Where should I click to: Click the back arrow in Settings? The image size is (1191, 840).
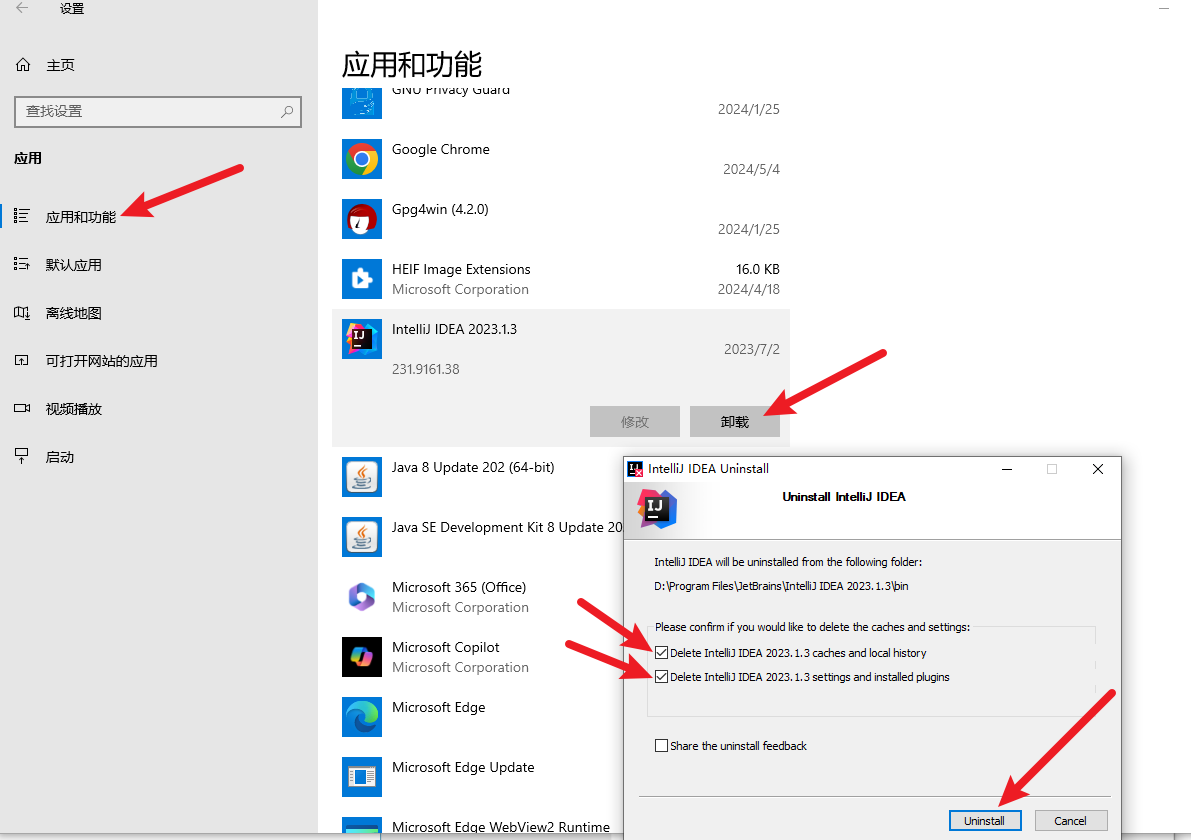click(22, 8)
